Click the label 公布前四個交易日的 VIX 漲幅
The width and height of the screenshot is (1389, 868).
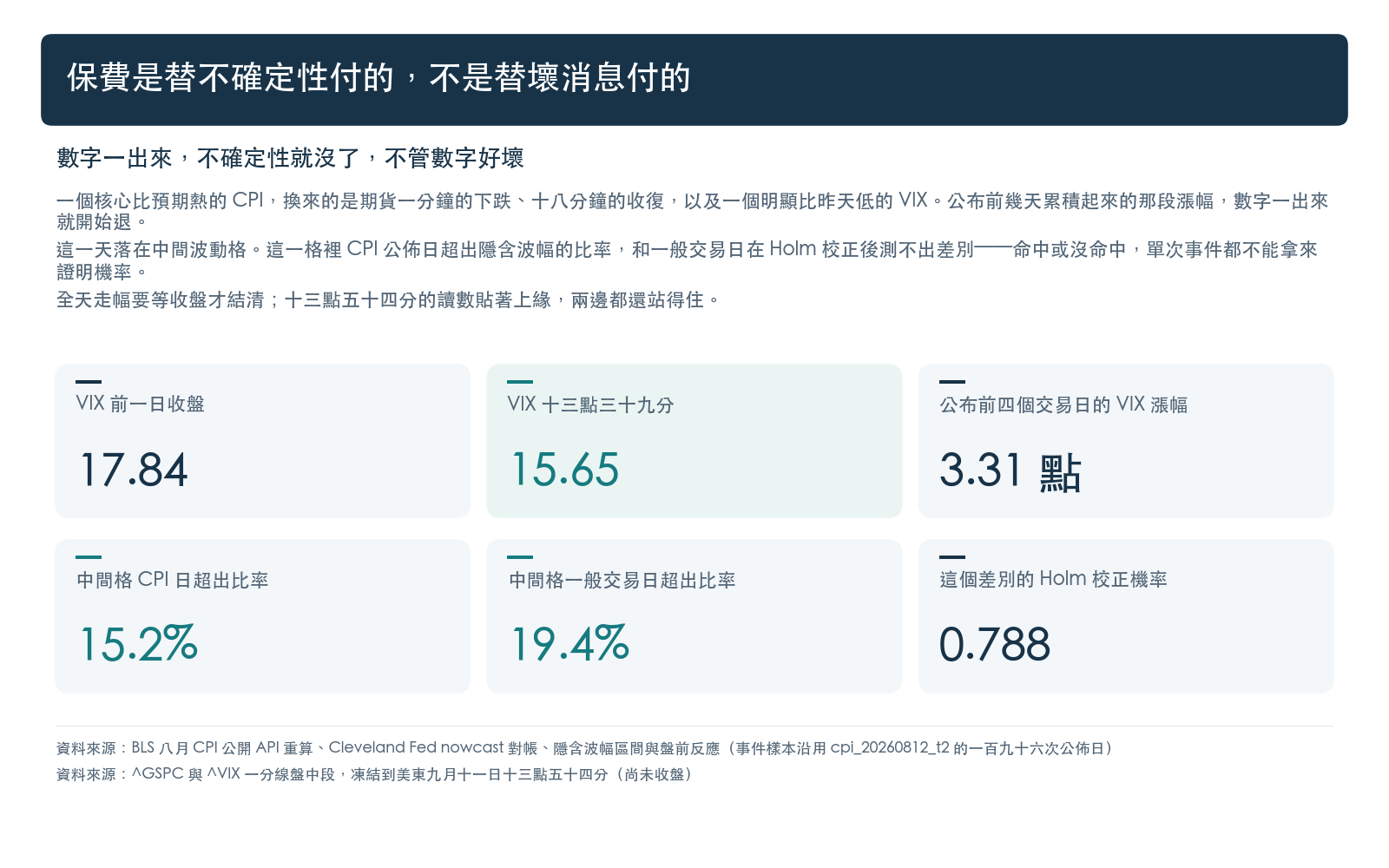pos(1063,404)
